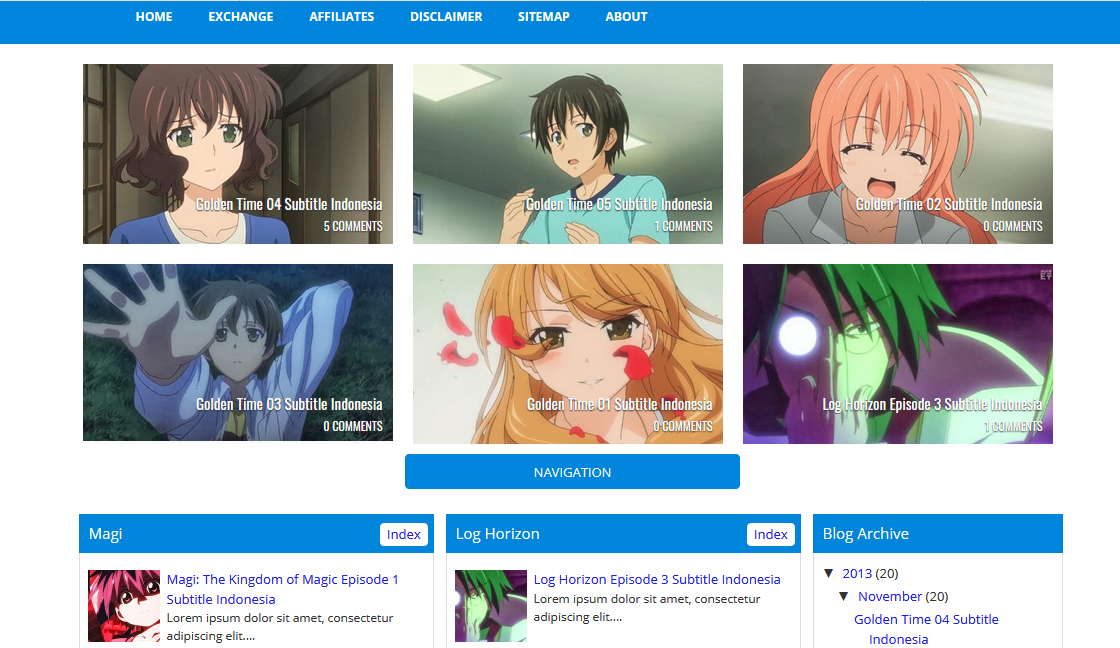This screenshot has height=648, width=1120.
Task: Open the Log Horizon section Index button
Action: (x=771, y=534)
